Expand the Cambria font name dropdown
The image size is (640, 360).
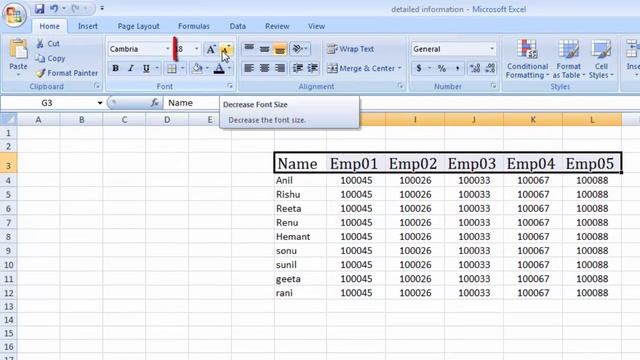click(167, 49)
